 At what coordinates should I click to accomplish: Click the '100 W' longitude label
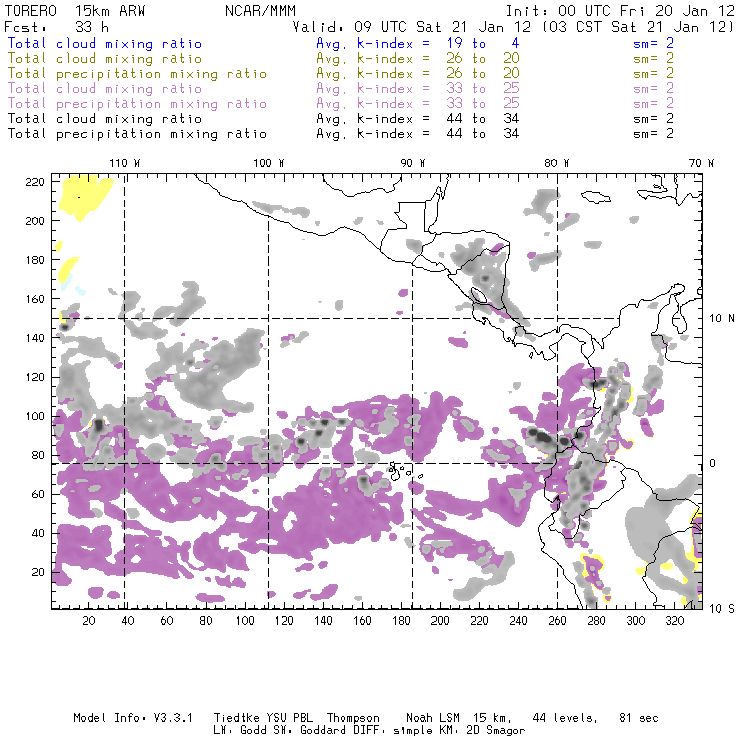[x=269, y=163]
